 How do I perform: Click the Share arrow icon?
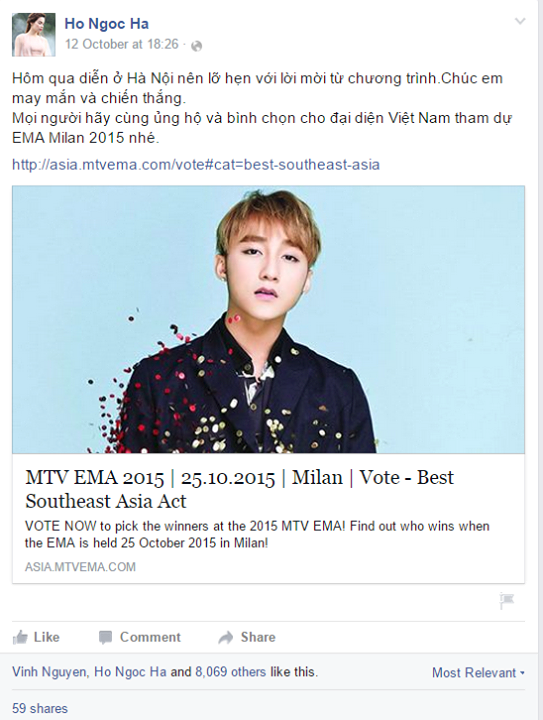coord(225,637)
